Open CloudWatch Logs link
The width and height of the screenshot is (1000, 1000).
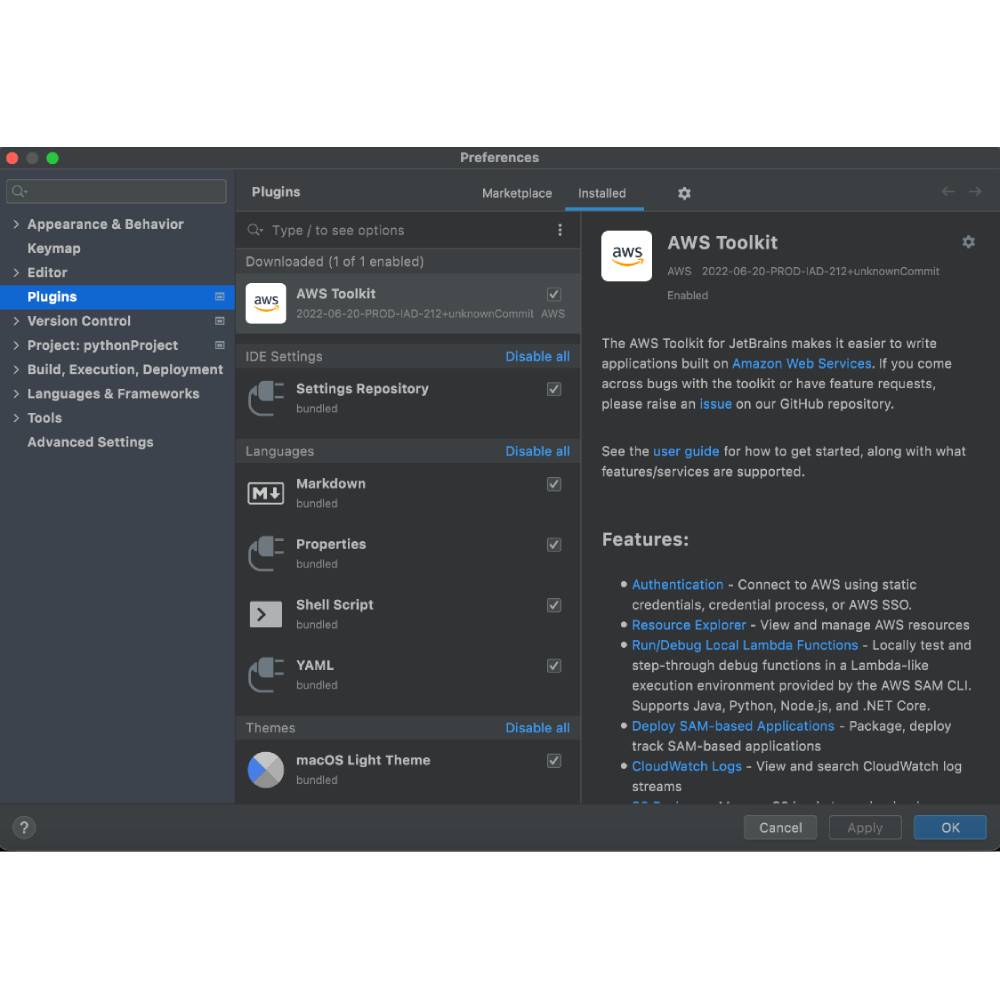coord(686,766)
